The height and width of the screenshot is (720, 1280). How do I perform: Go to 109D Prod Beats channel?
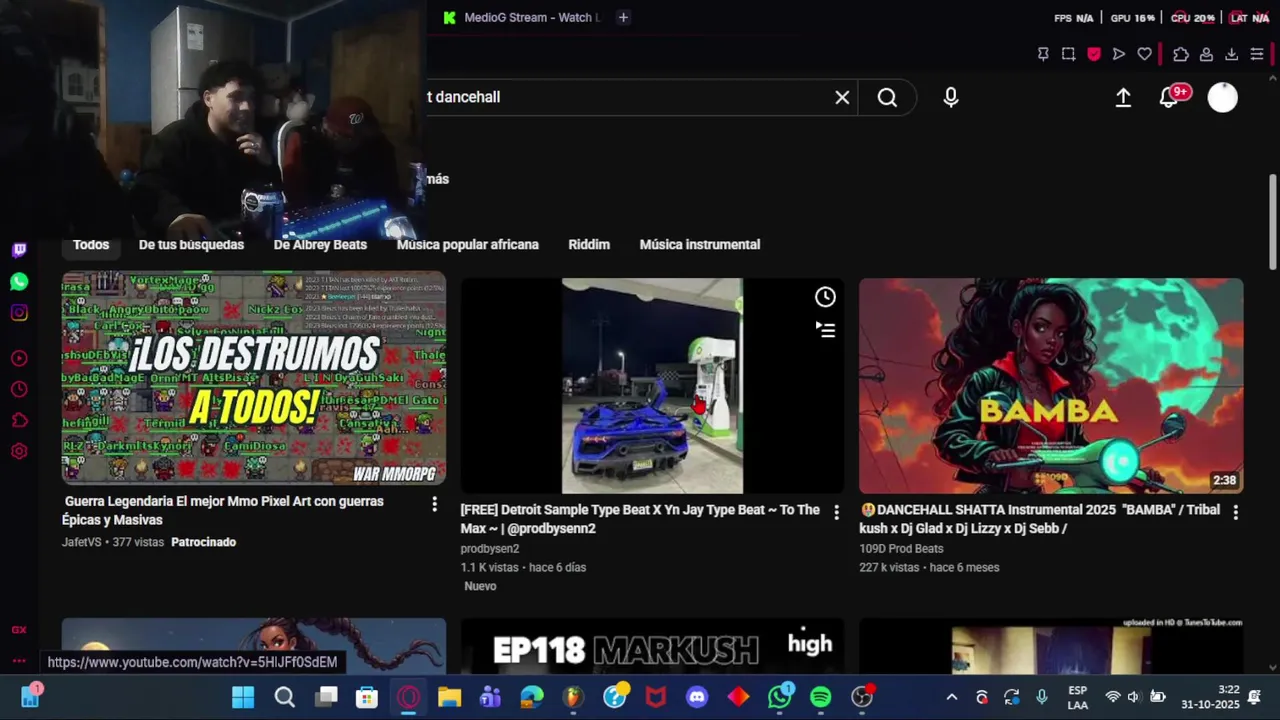coord(901,548)
